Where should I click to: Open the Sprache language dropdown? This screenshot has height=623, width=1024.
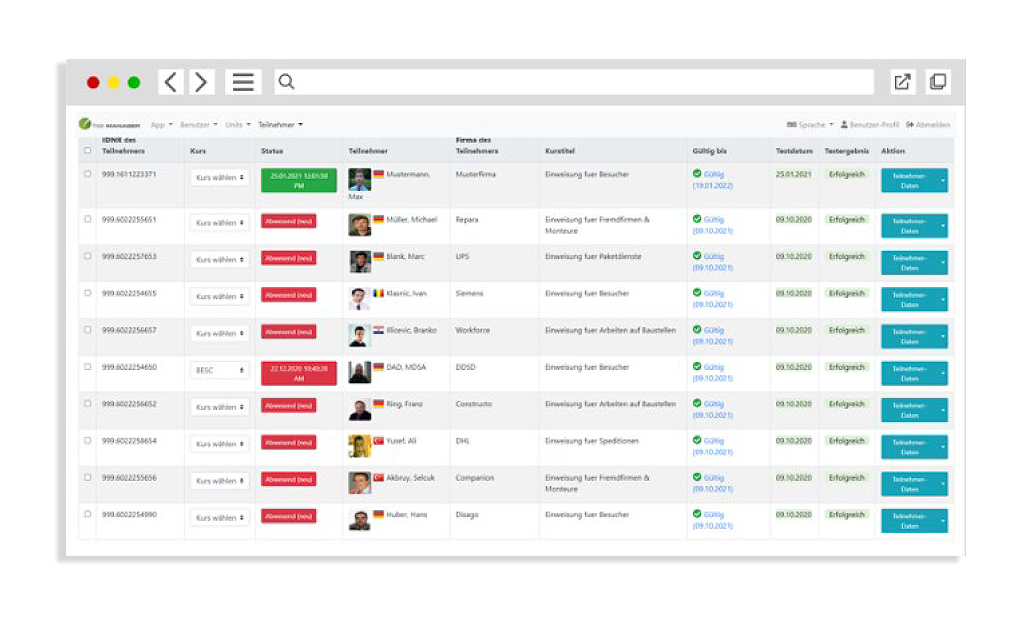click(x=810, y=125)
